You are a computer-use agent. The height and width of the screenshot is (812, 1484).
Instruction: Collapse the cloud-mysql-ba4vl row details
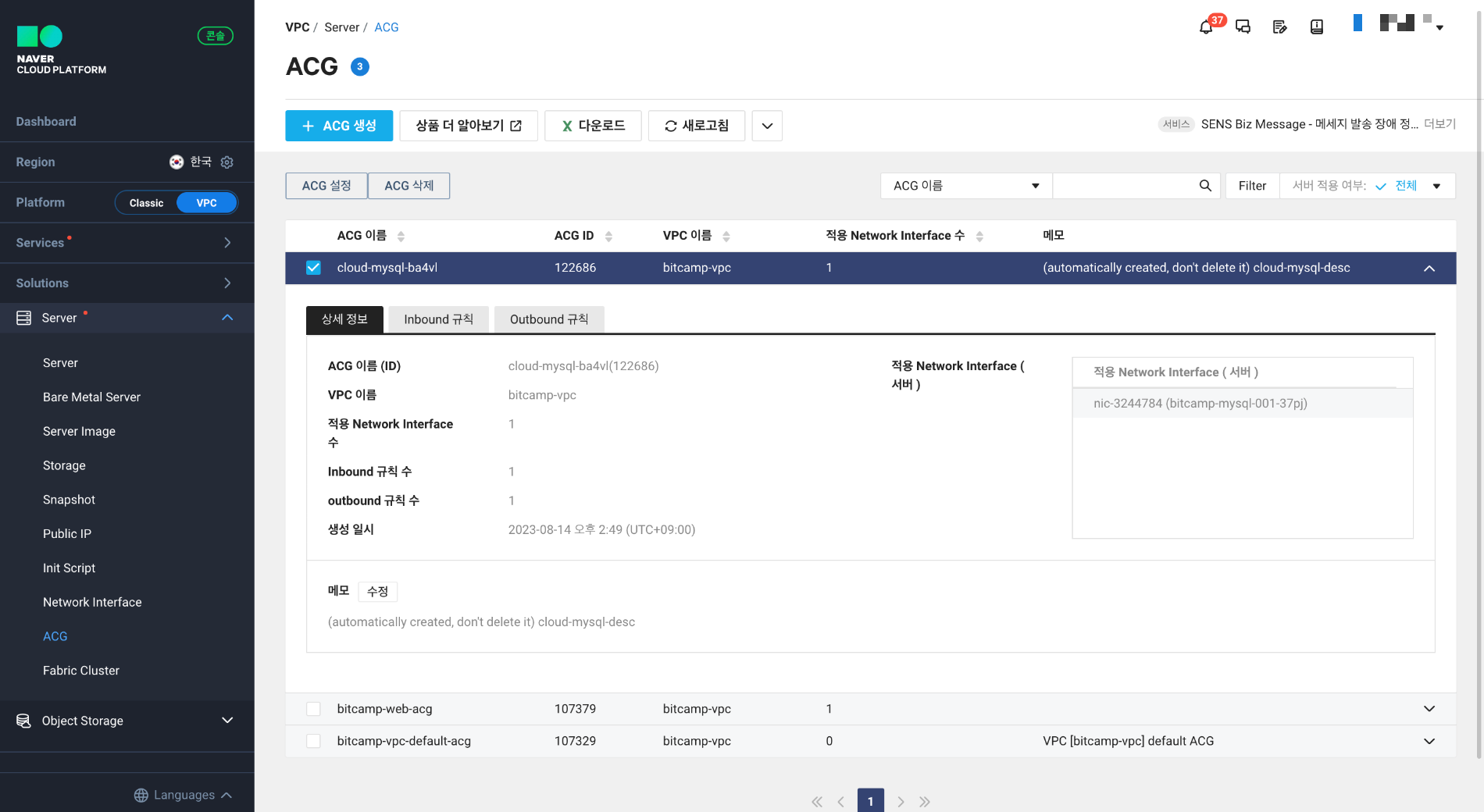[1429, 269]
